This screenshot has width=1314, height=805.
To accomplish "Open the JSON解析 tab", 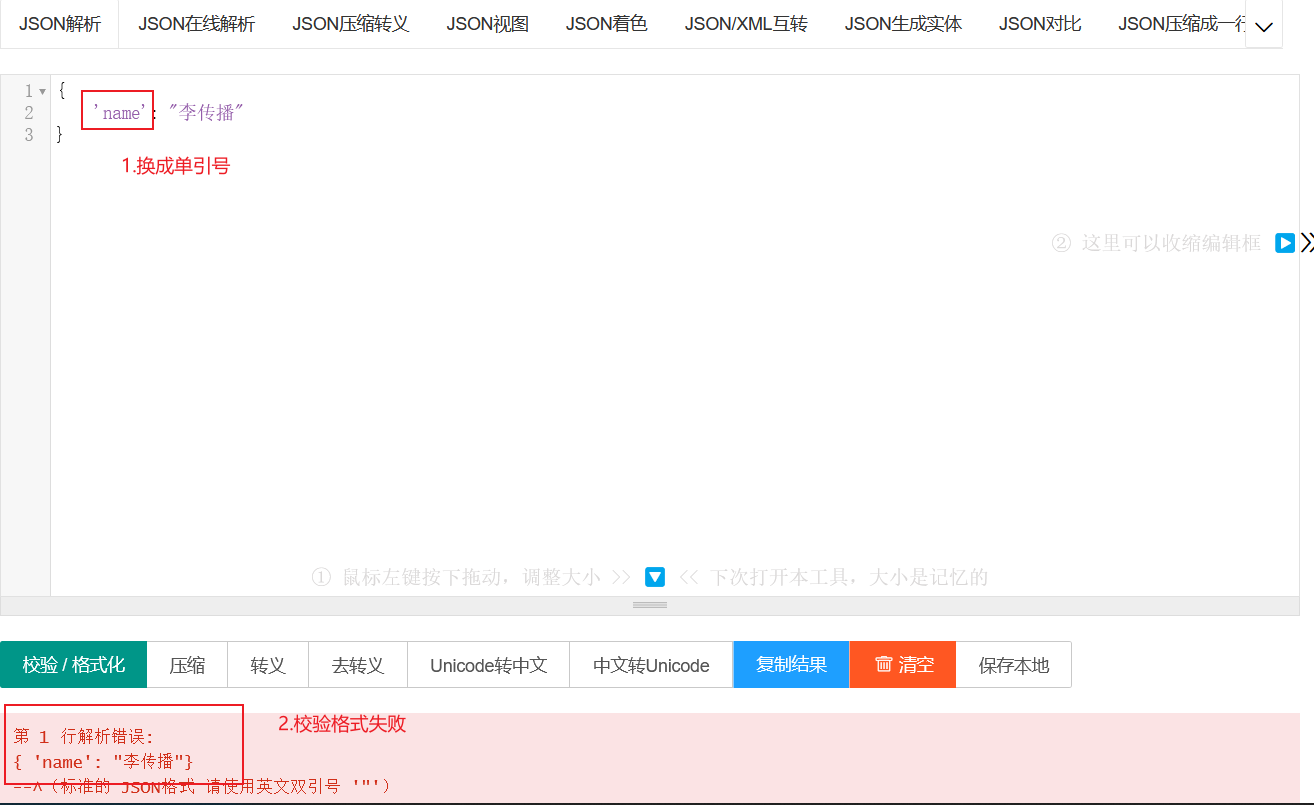I will coord(60,24).
